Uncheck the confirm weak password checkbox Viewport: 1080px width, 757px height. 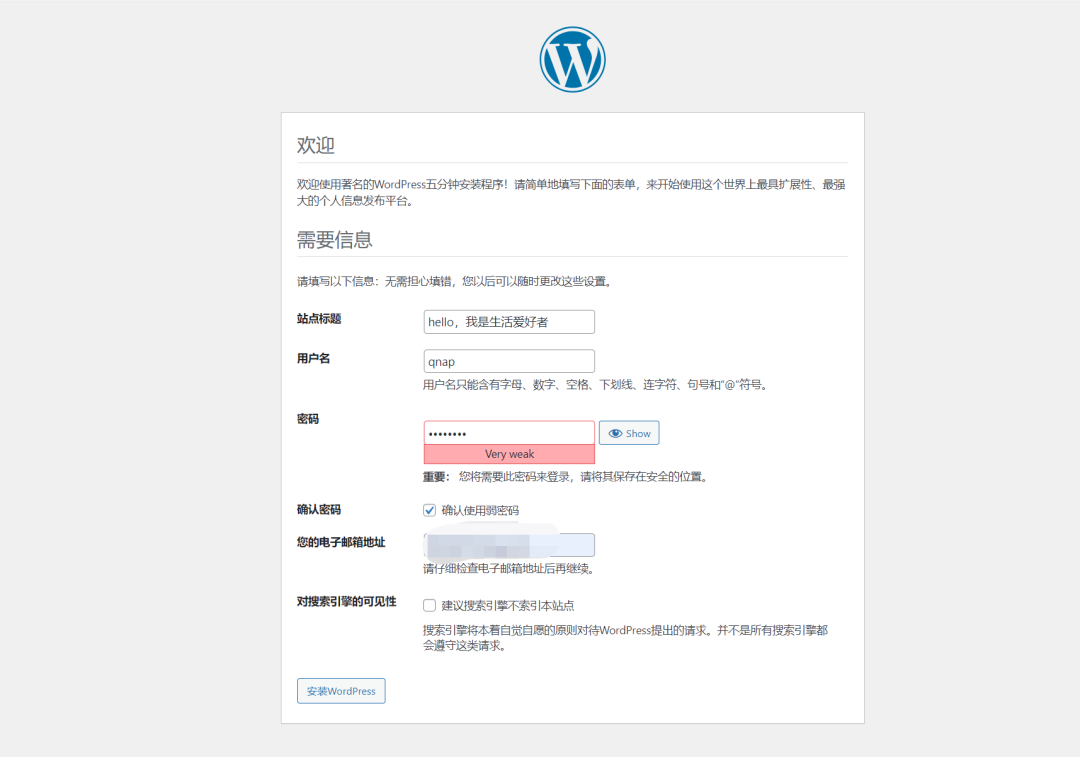coord(429,510)
